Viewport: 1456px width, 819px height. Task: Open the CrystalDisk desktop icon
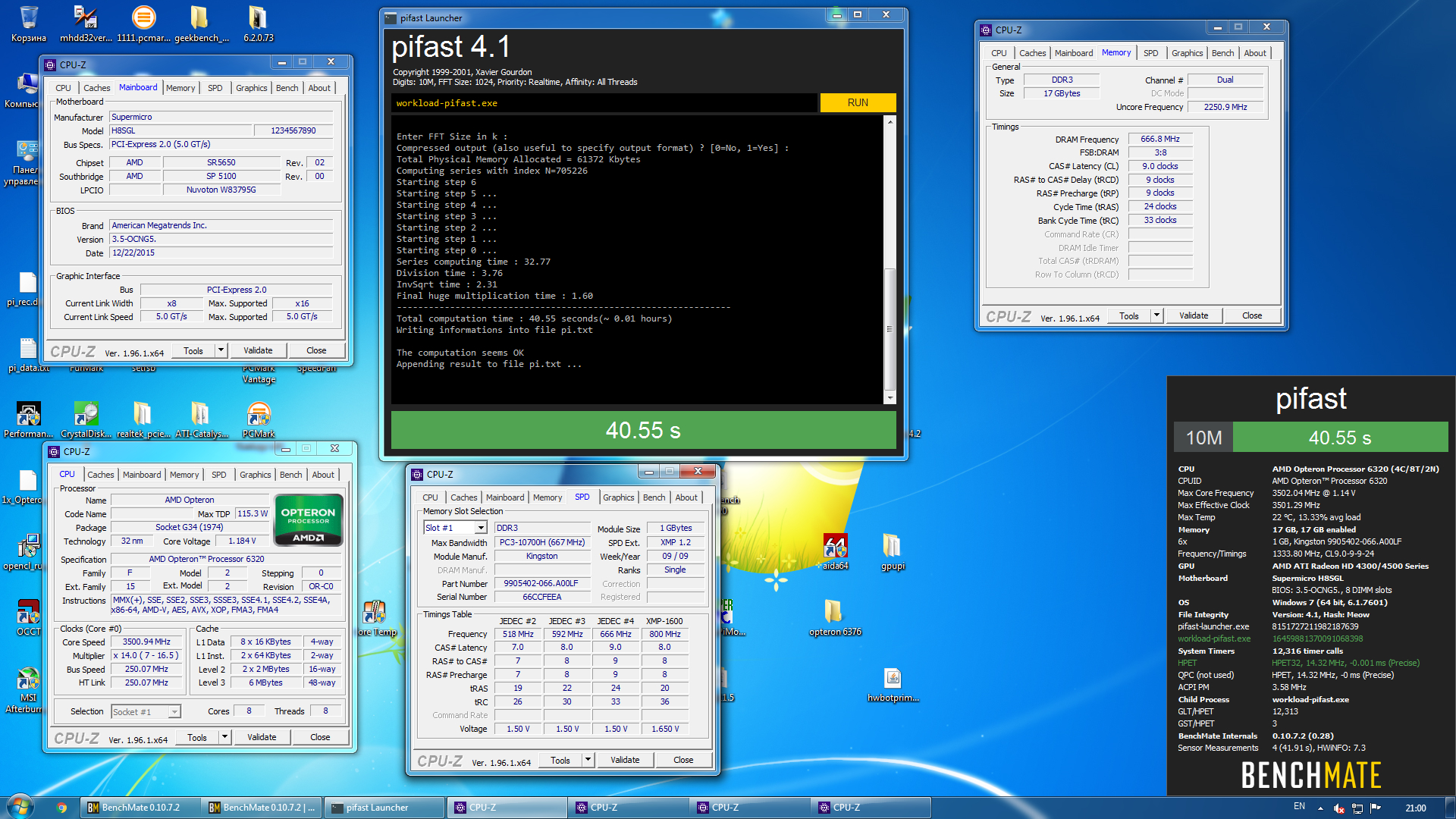pos(86,419)
